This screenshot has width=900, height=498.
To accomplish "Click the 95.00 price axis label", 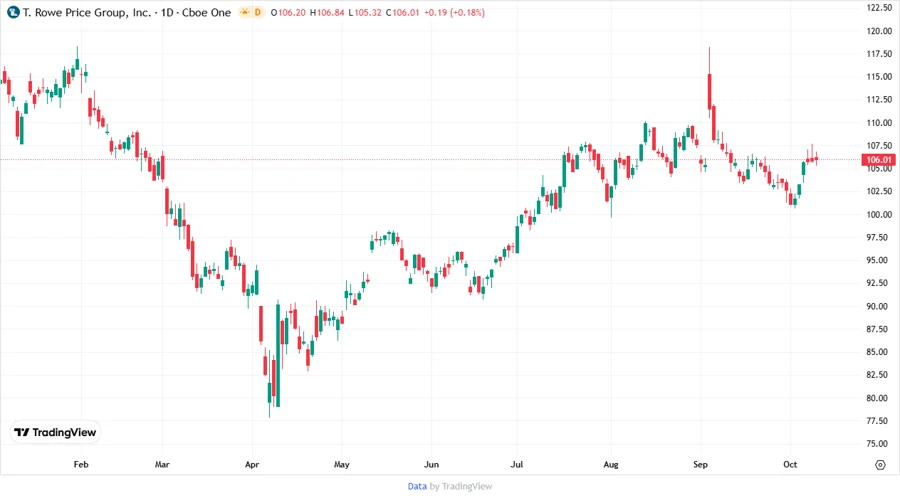I will (879, 260).
